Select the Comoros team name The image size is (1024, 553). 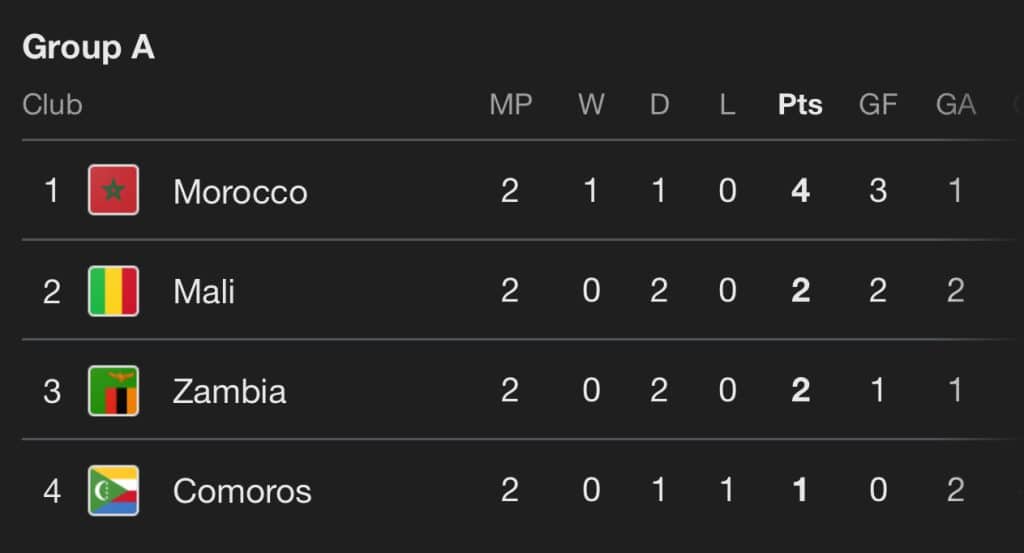242,491
